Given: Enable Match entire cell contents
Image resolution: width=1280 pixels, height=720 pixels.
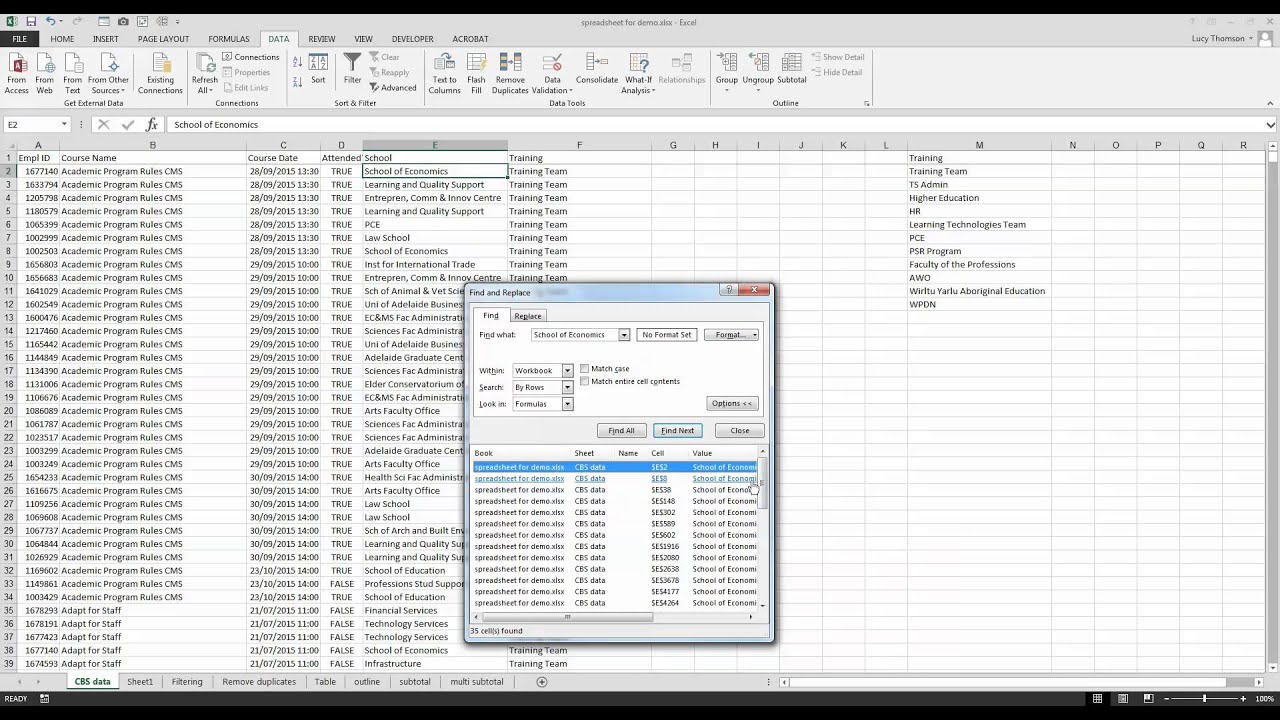Looking at the screenshot, I should point(584,381).
